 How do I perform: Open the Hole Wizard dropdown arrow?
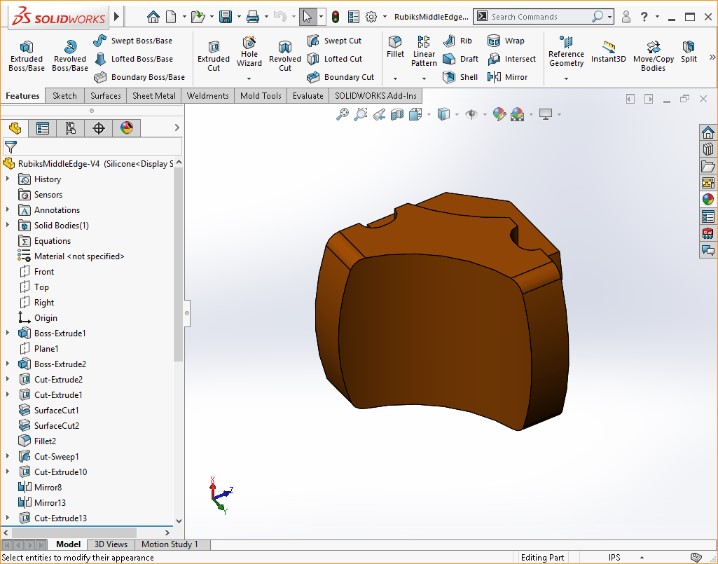(x=249, y=79)
